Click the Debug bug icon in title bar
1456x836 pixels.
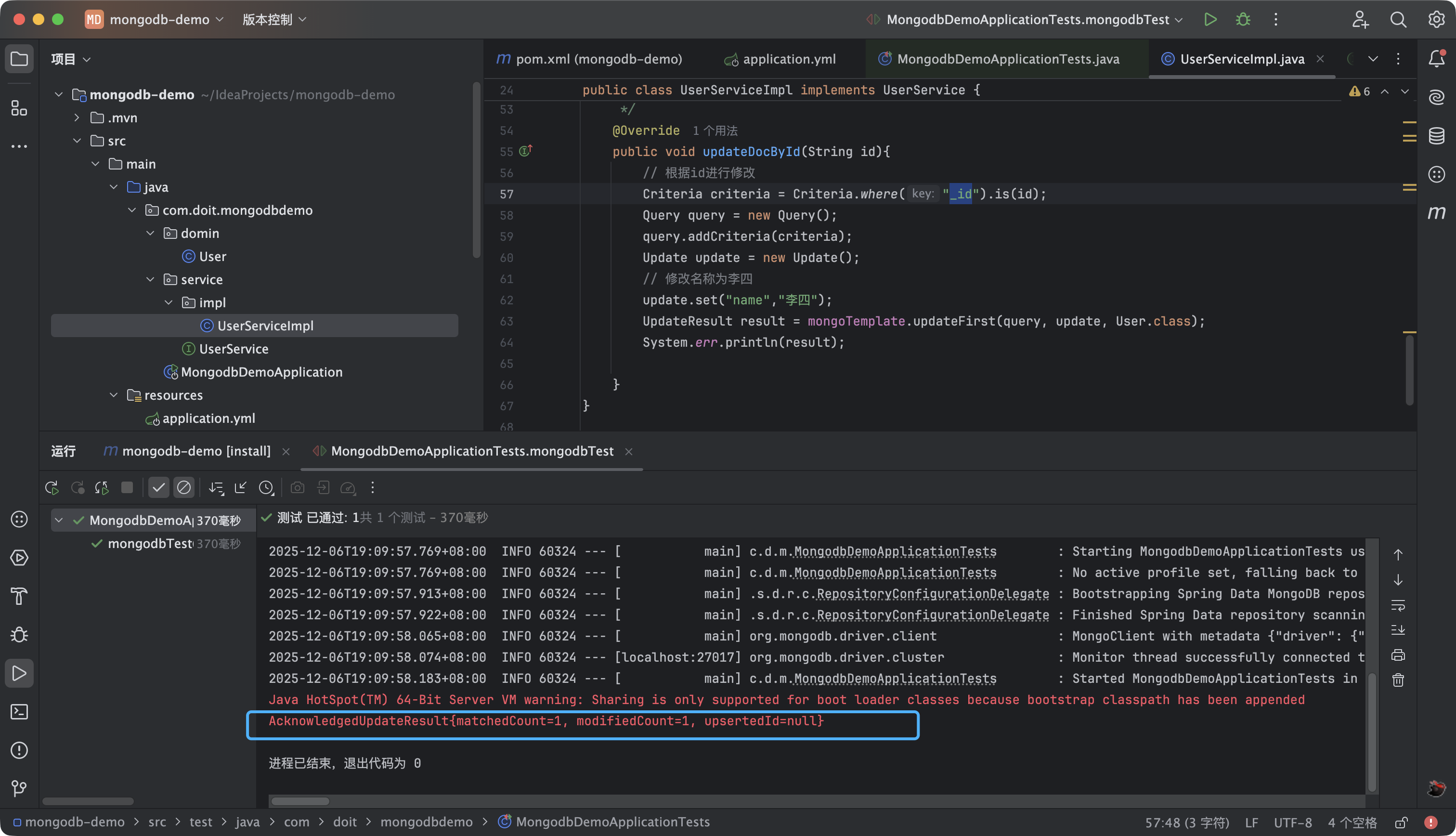[1243, 20]
